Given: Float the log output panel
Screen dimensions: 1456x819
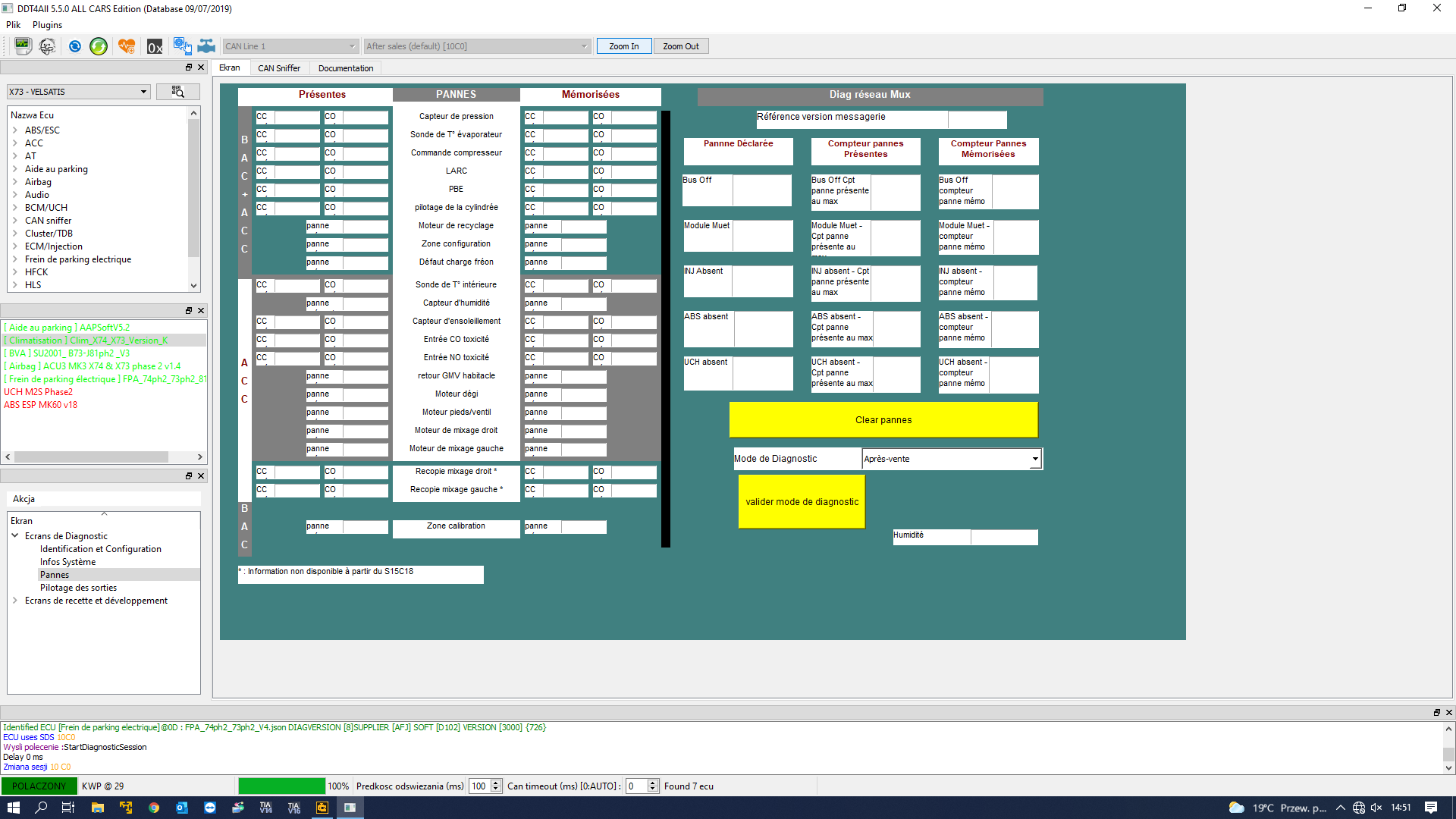Looking at the screenshot, I should coord(1436,713).
